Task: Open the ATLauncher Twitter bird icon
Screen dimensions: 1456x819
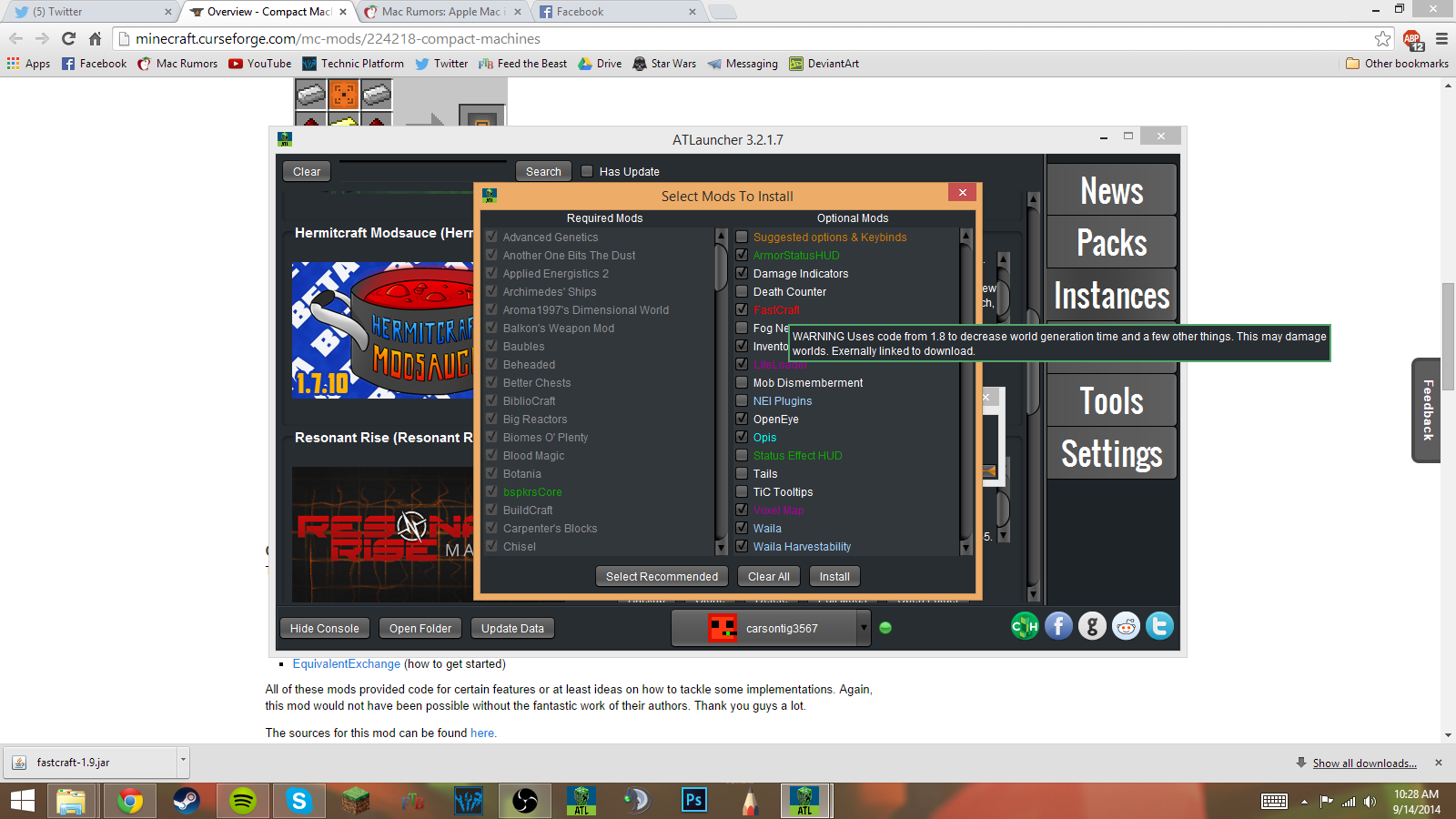Action: tap(1159, 626)
